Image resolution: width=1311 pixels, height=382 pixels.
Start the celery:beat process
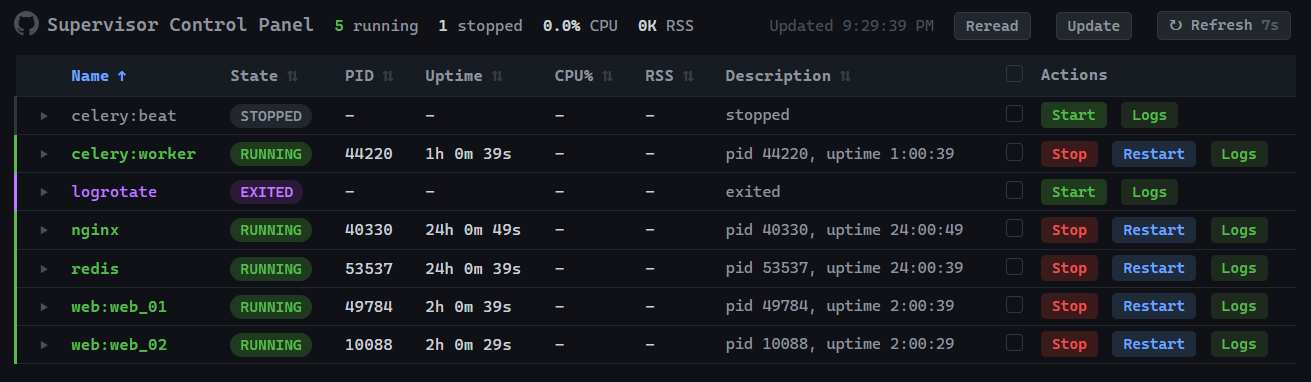(1074, 115)
